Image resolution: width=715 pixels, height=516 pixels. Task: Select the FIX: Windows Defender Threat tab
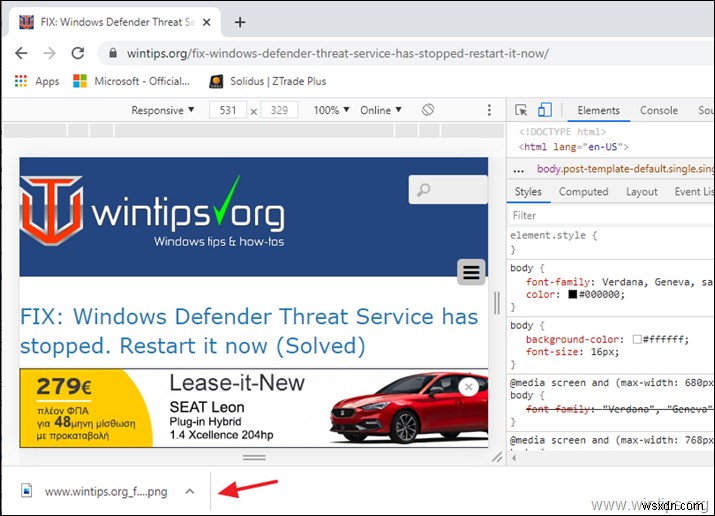[x=112, y=22]
